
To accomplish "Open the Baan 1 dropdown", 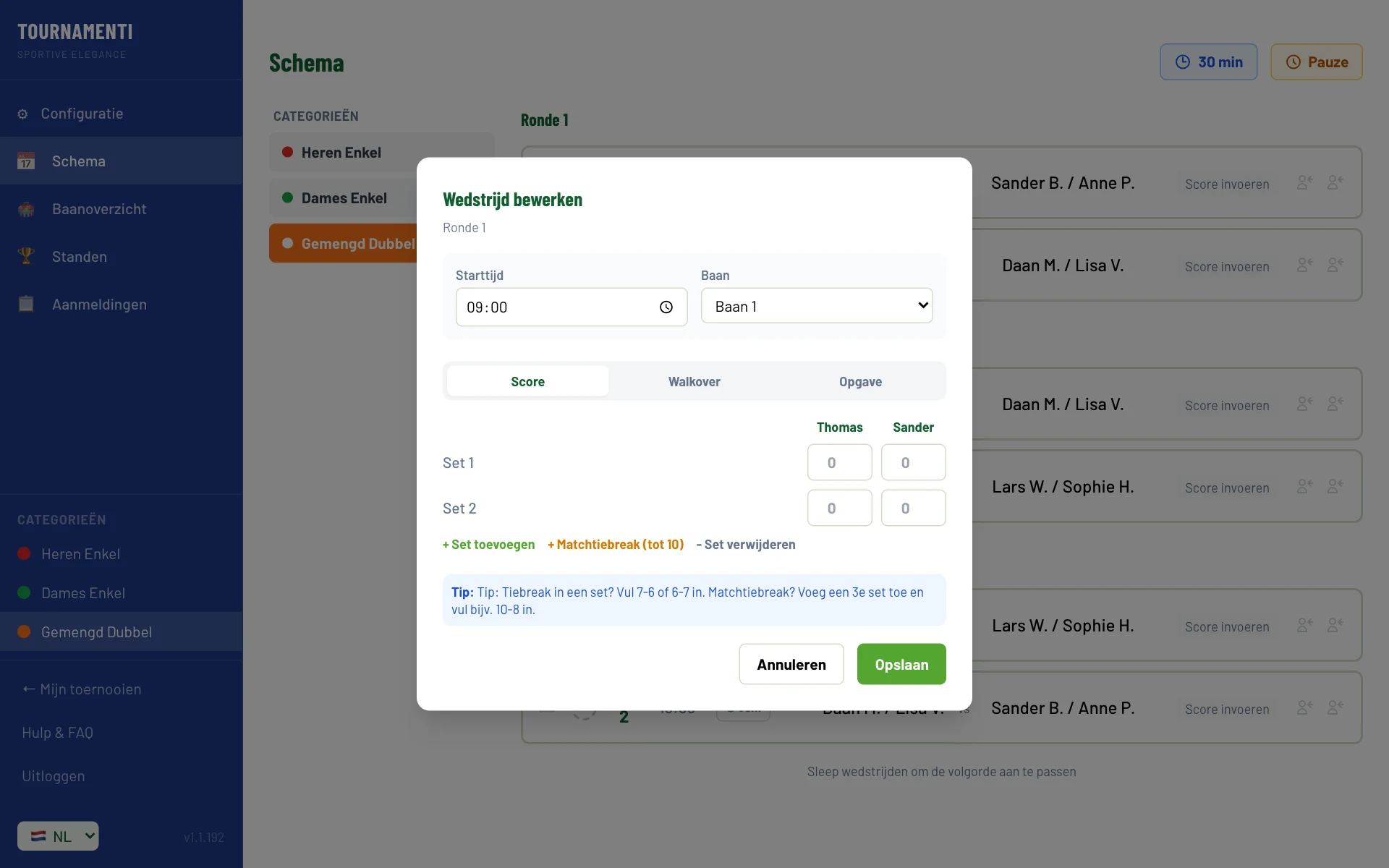I will point(817,306).
